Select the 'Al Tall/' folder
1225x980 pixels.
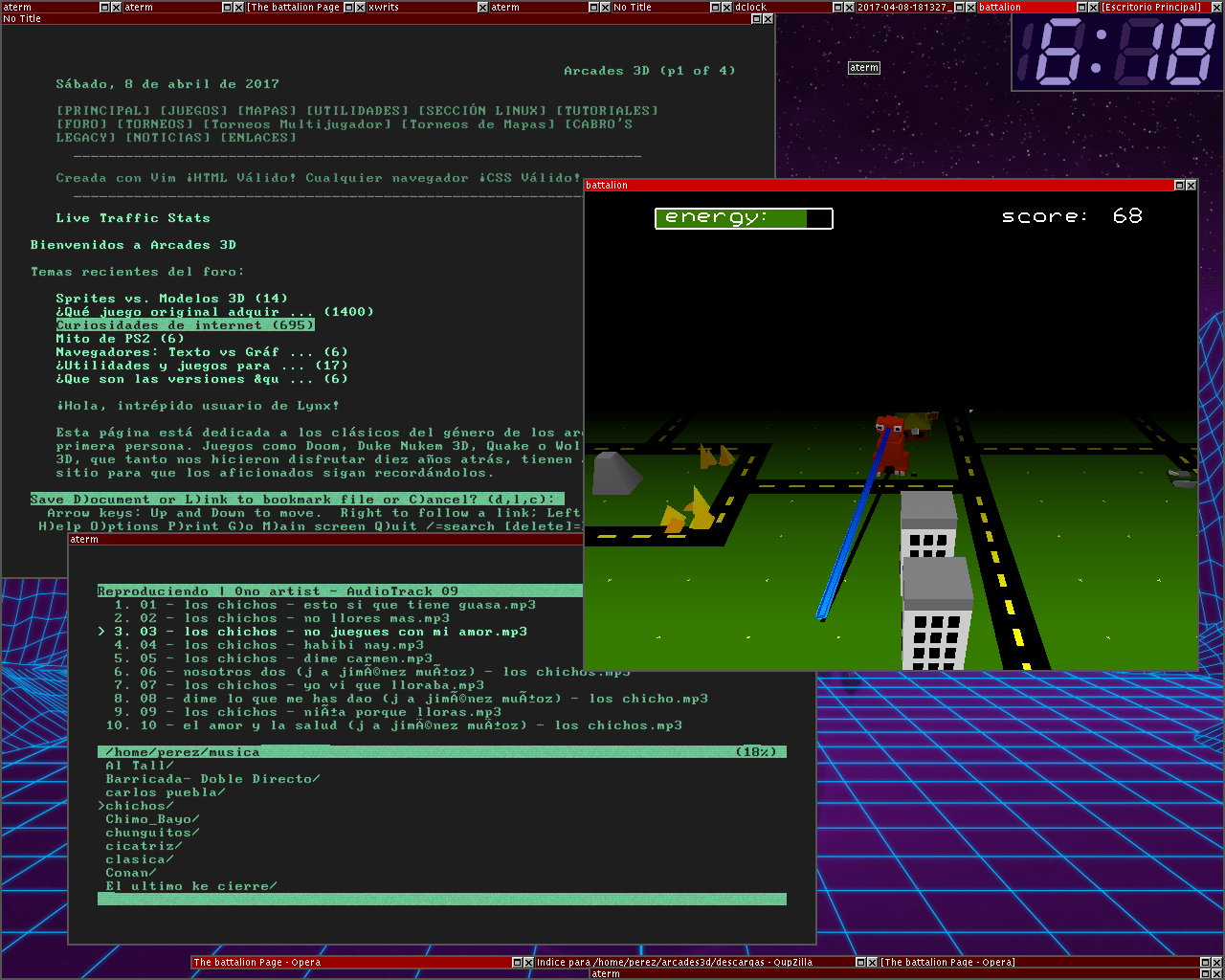click(x=140, y=766)
